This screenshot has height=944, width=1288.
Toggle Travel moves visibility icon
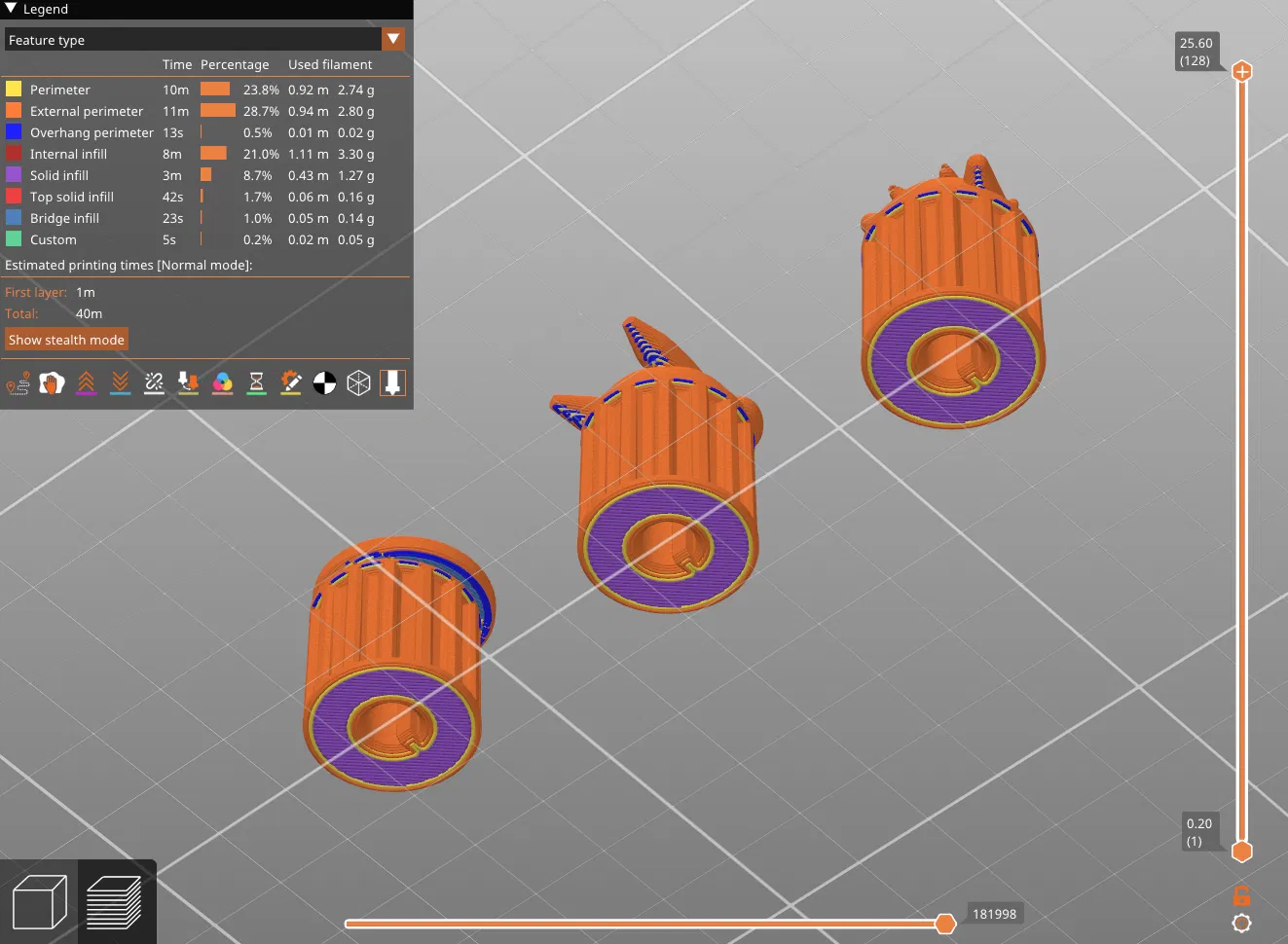coord(18,383)
